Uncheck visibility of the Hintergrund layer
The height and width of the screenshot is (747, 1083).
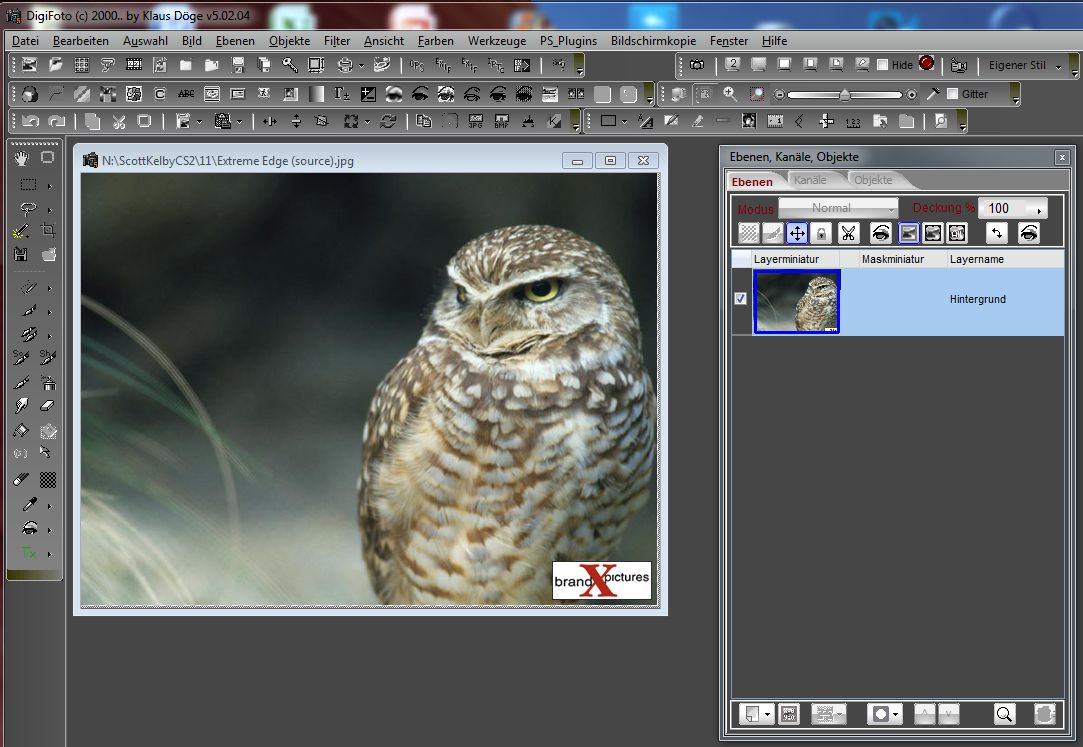pos(741,299)
